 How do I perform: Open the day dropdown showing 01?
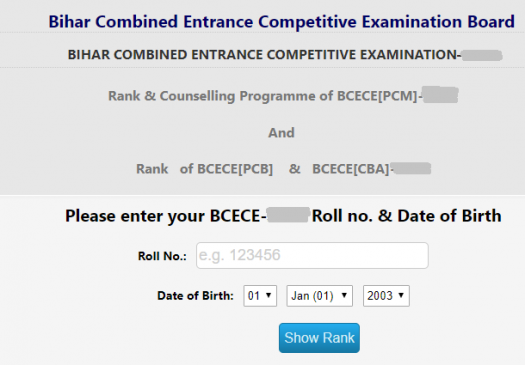pyautogui.click(x=260, y=296)
